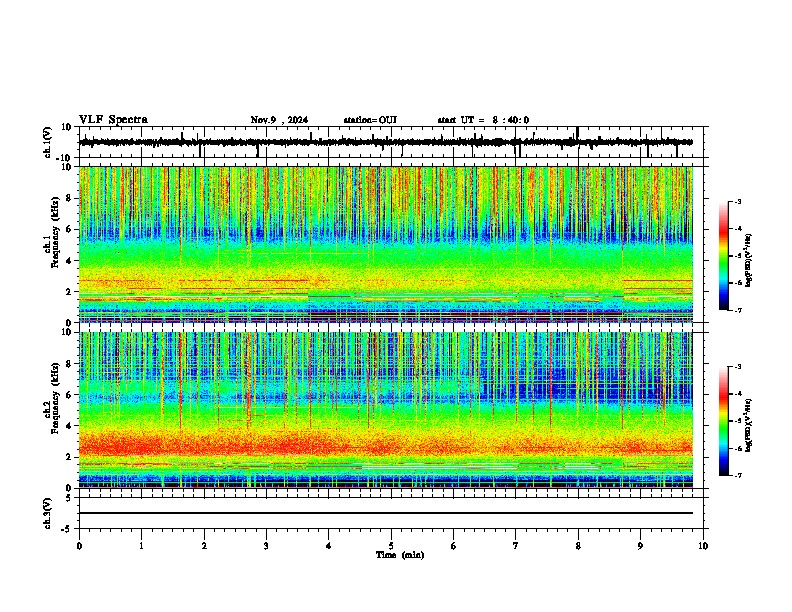The width and height of the screenshot is (792, 612).
Task: Click the "VLF Spectra" title text
Action: (x=113, y=120)
